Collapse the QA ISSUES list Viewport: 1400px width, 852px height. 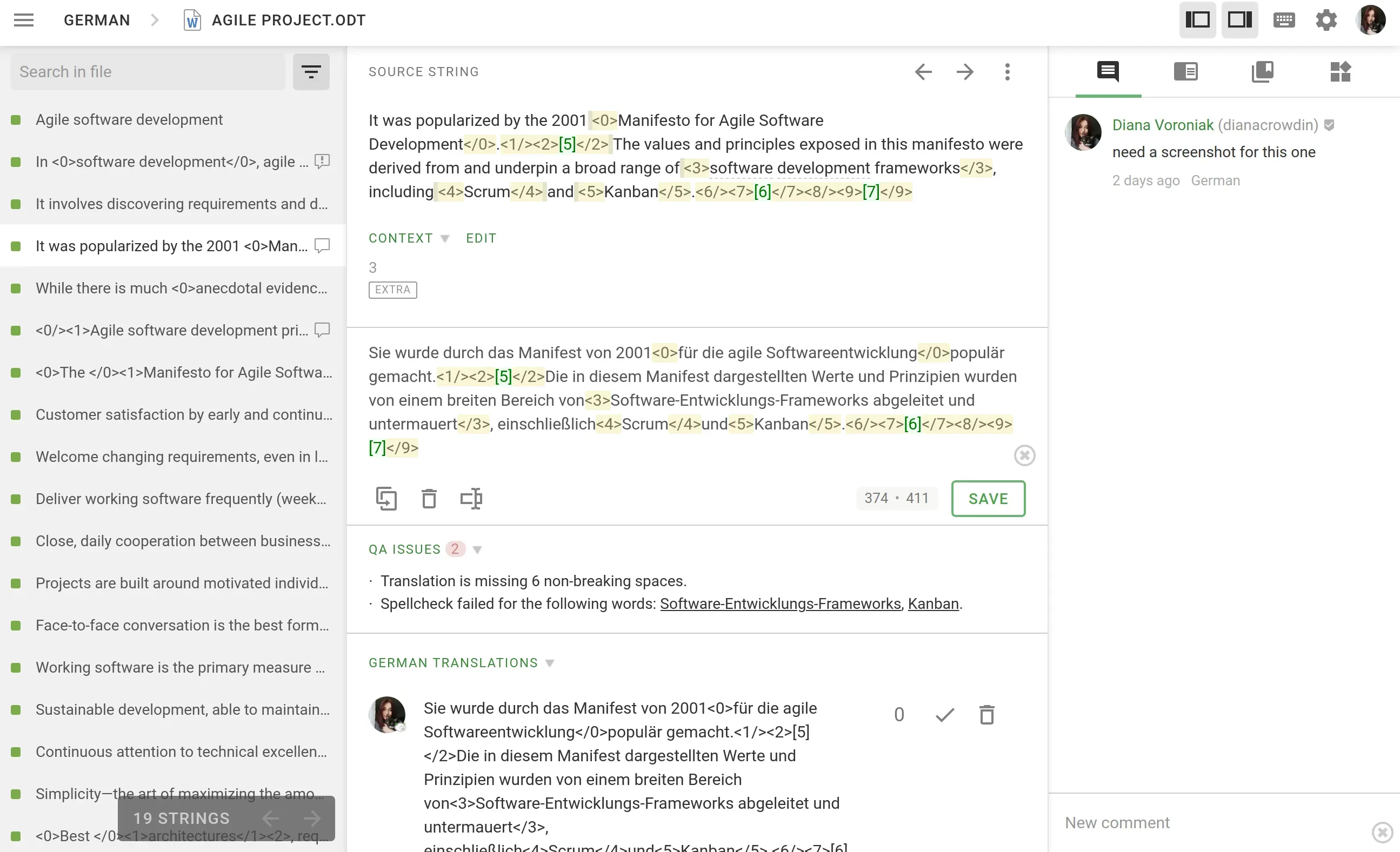(x=477, y=549)
